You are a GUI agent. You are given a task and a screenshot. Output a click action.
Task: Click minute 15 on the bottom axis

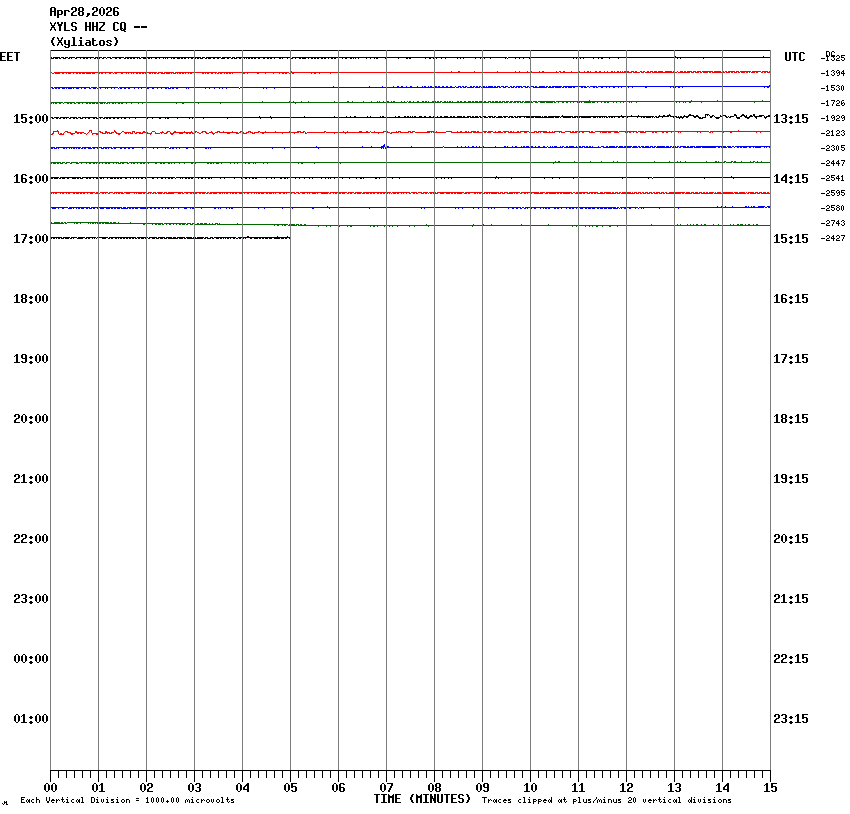770,788
